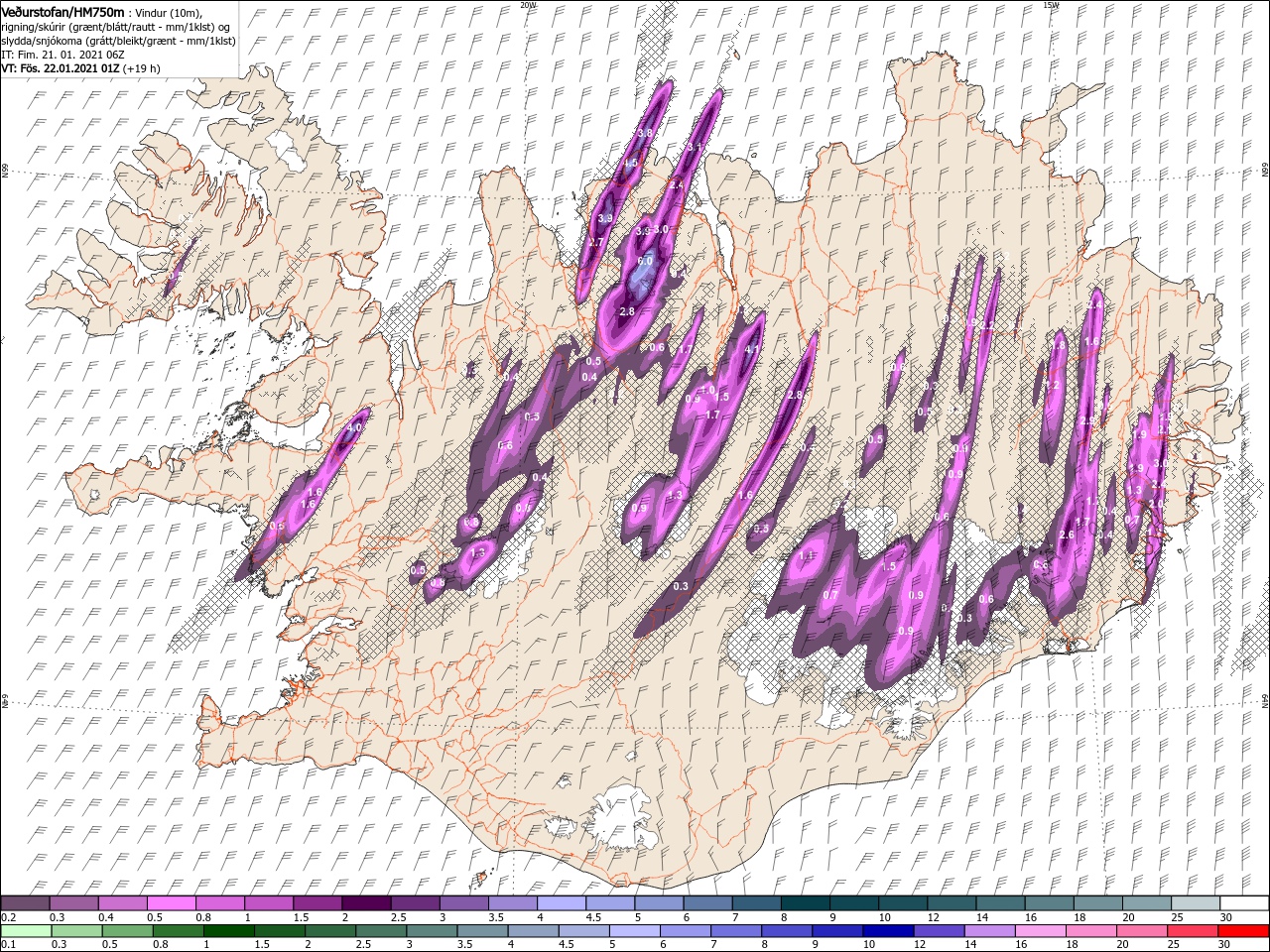Click the 6.0 snowfall value on the map
This screenshot has height=952, width=1270.
tap(645, 261)
